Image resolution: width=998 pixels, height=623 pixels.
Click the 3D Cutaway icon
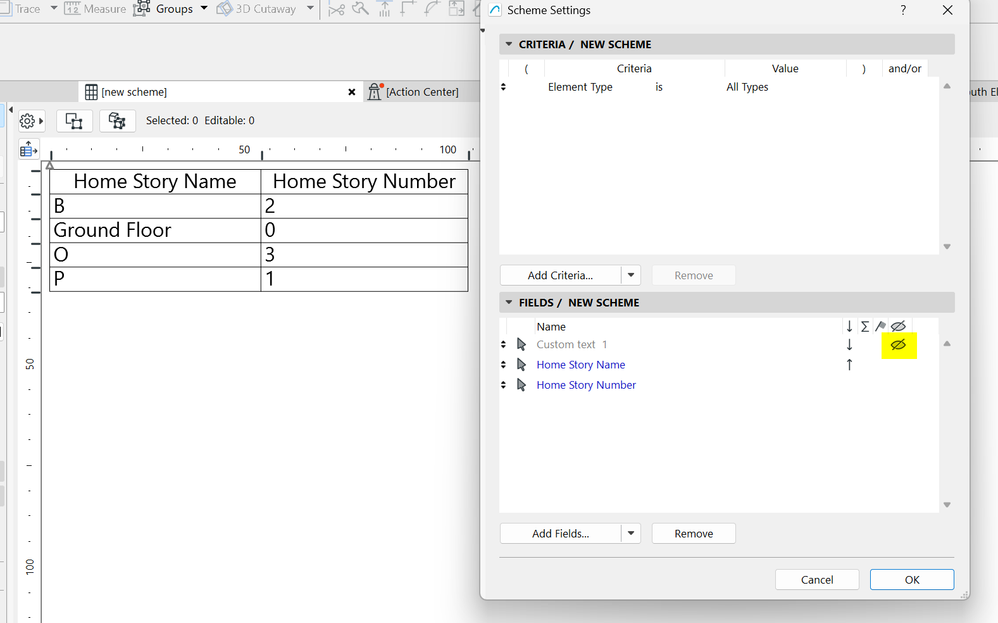224,9
